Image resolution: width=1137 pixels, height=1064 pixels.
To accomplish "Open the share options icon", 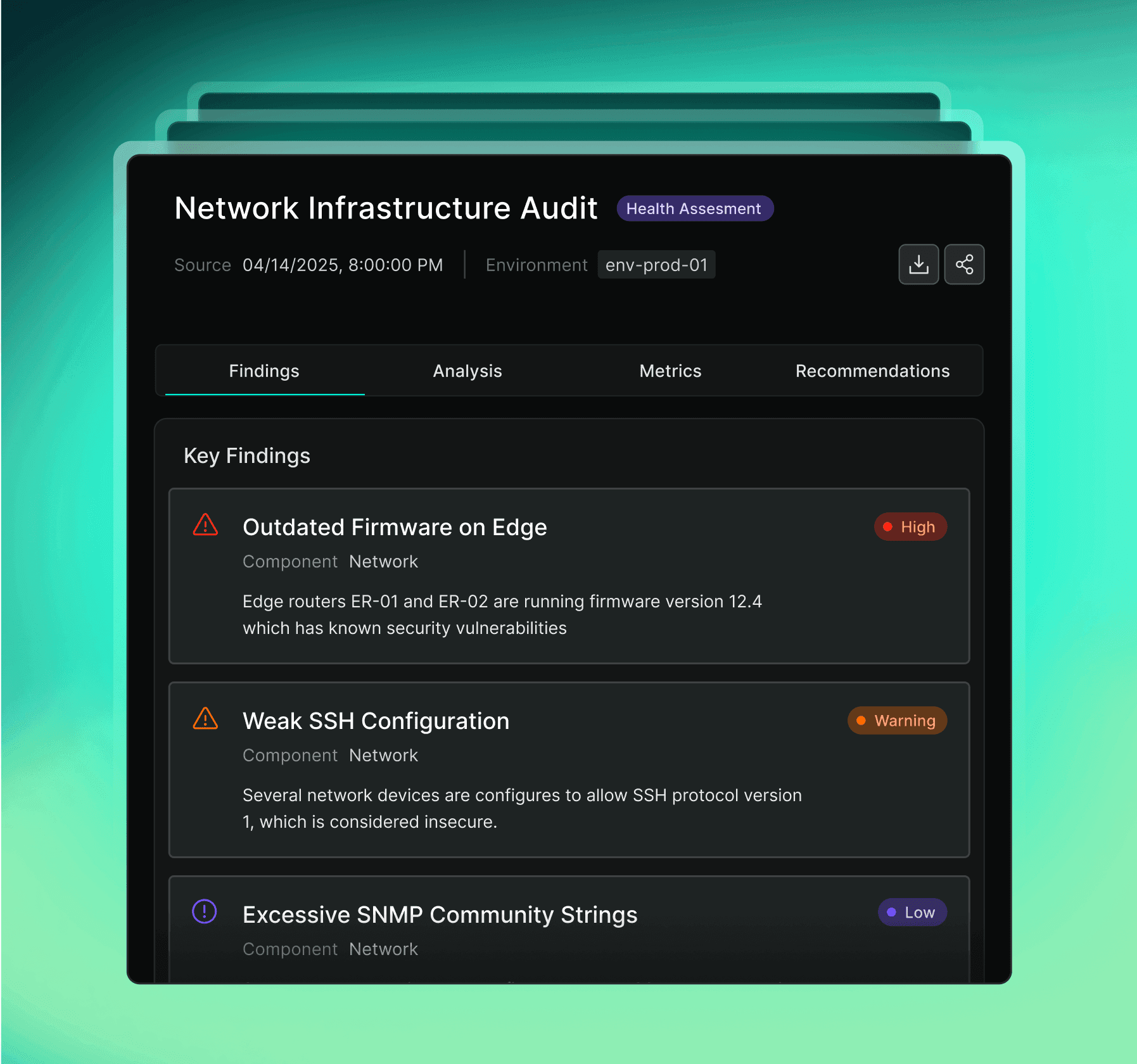I will coord(964,264).
